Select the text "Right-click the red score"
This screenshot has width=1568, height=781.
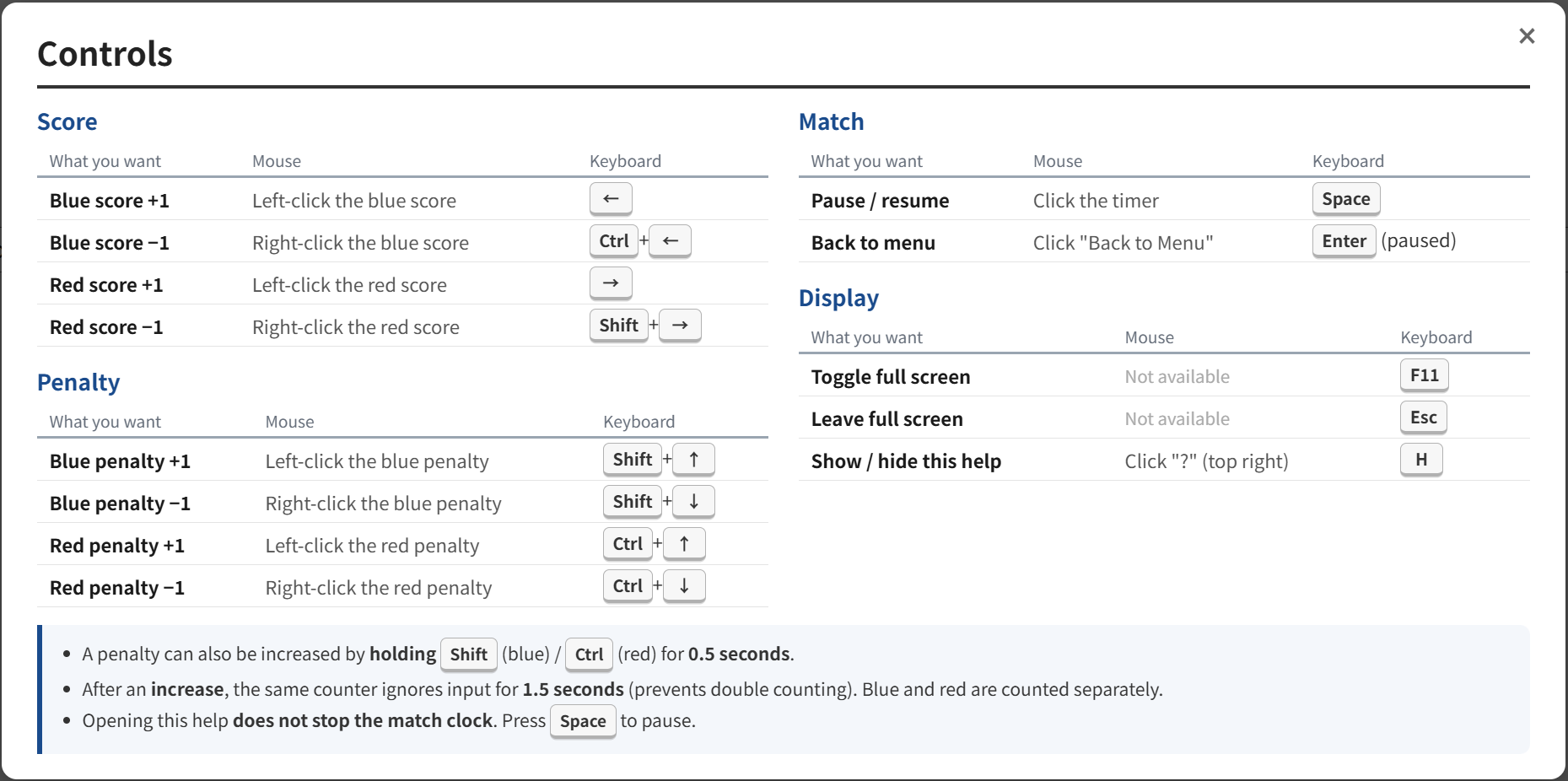coord(356,327)
